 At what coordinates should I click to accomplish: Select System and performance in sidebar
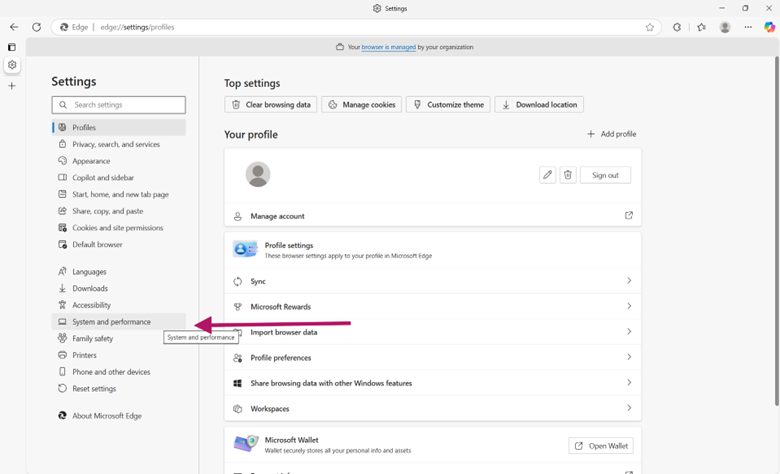coord(111,322)
